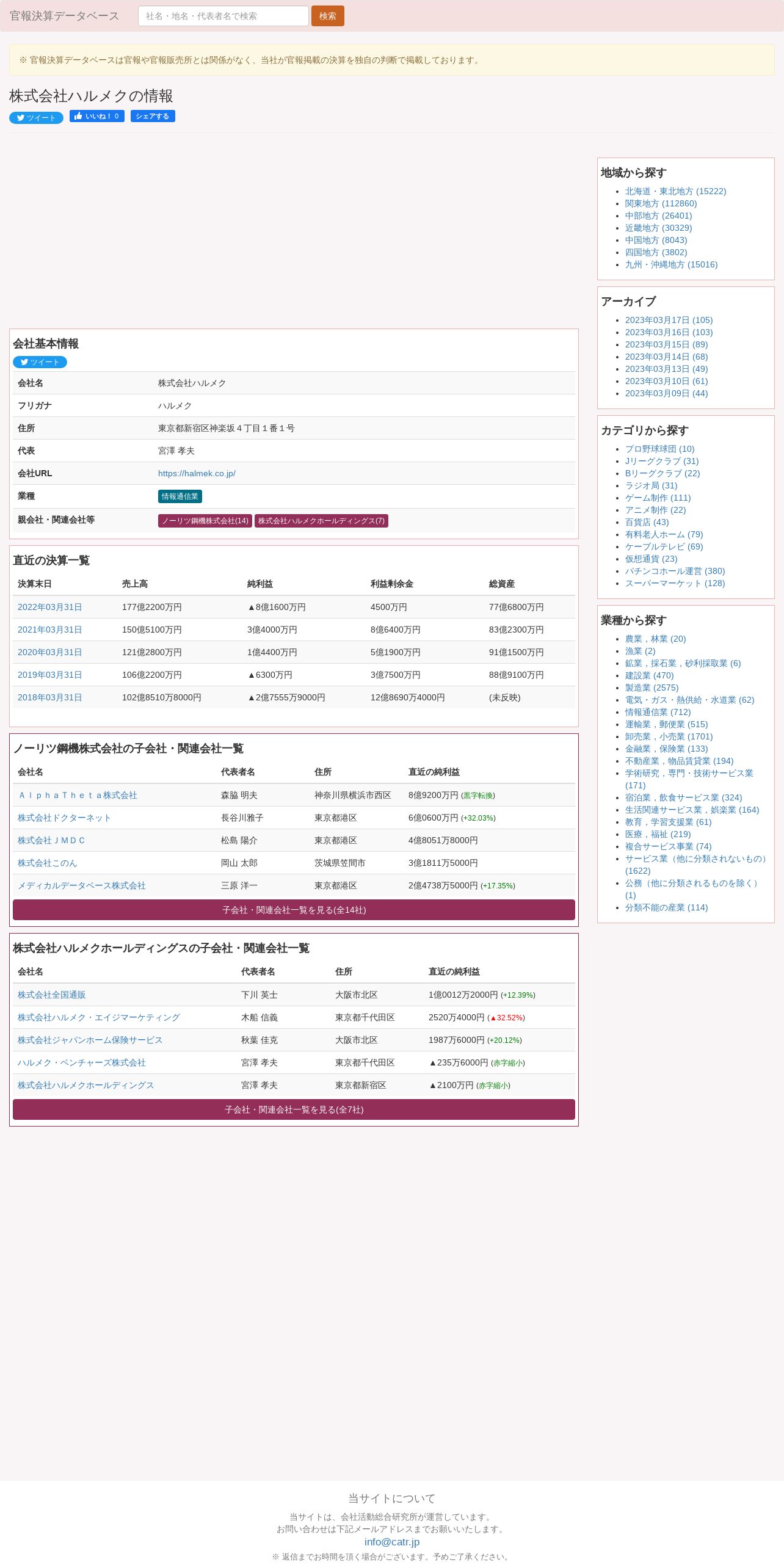Open archive 2023年03月17日 (105)
Image resolution: width=784 pixels, height=1568 pixels.
click(x=669, y=320)
